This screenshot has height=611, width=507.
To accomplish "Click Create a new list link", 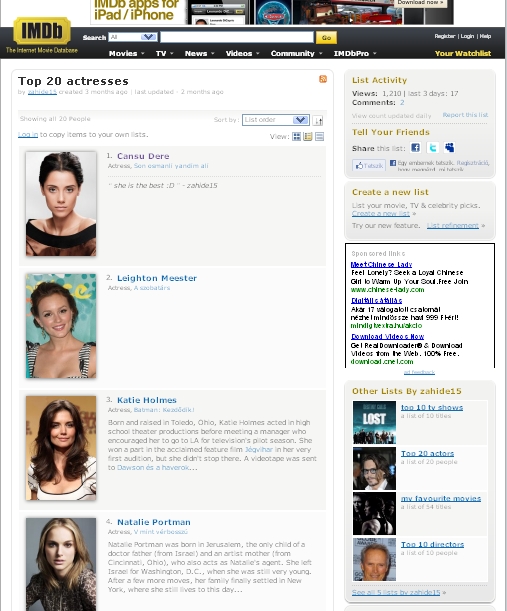I will pyautogui.click(x=381, y=214).
